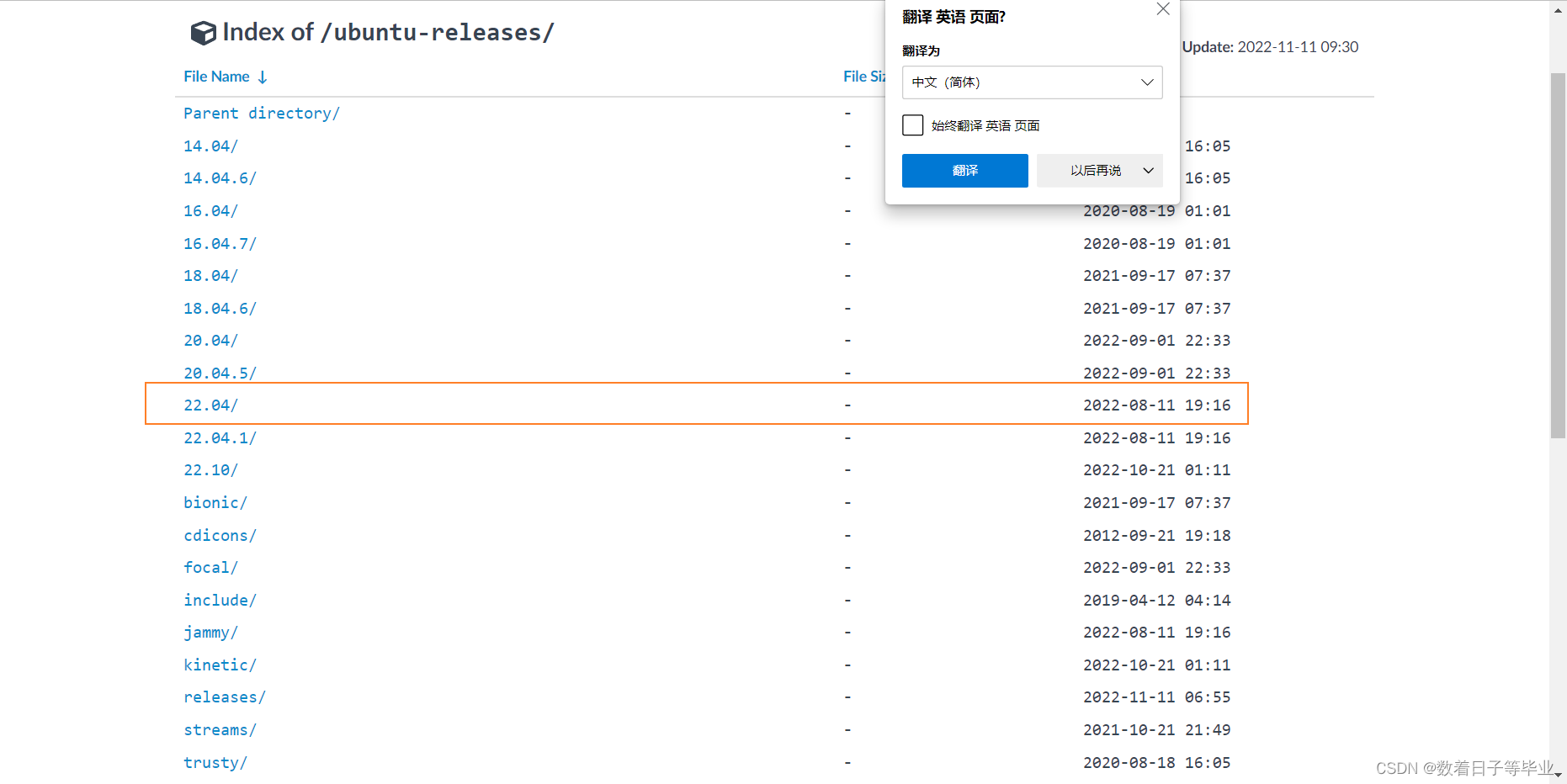Open the releases/ folder link

225,697
